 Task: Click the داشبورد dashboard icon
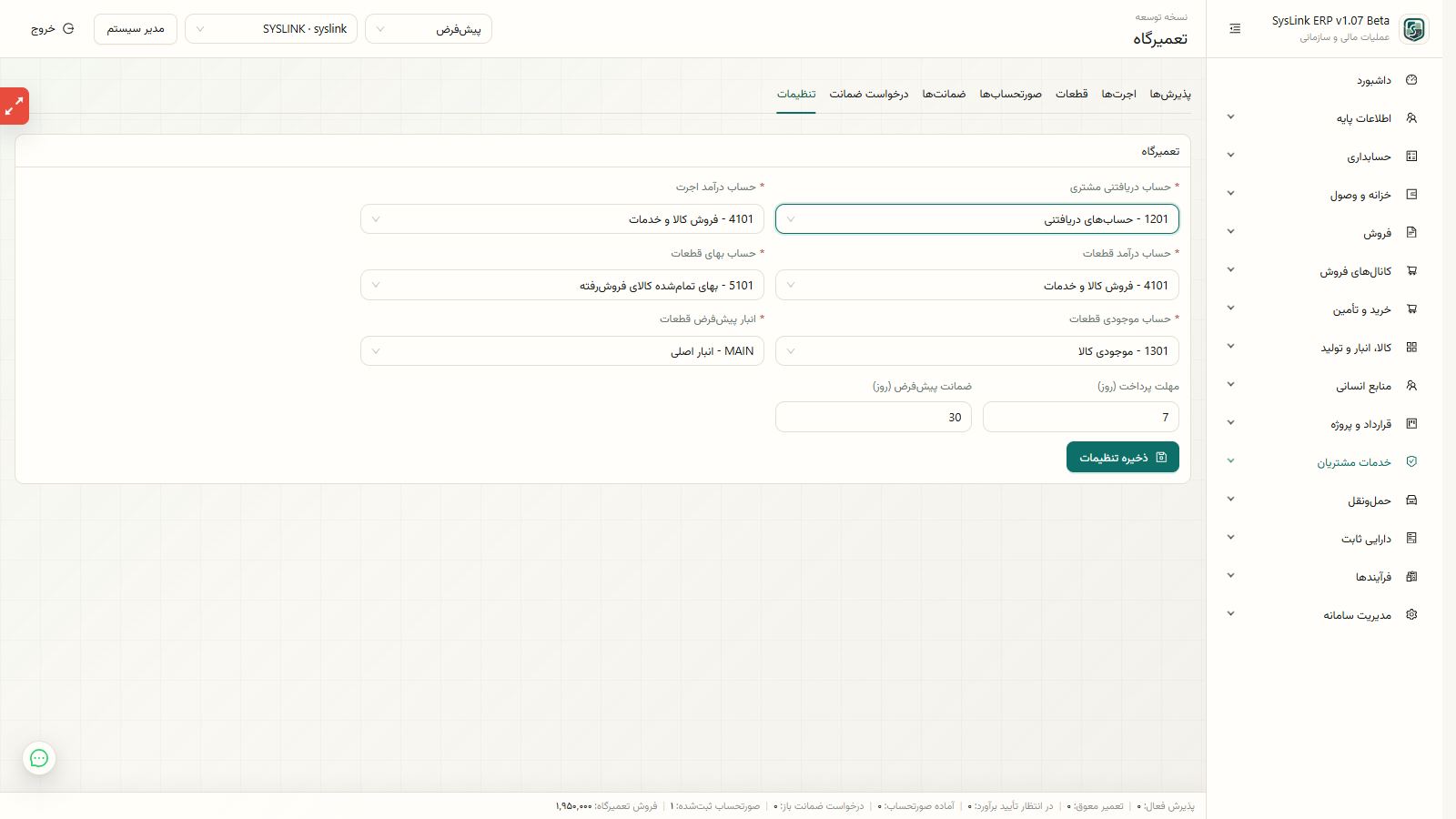[x=1411, y=80]
